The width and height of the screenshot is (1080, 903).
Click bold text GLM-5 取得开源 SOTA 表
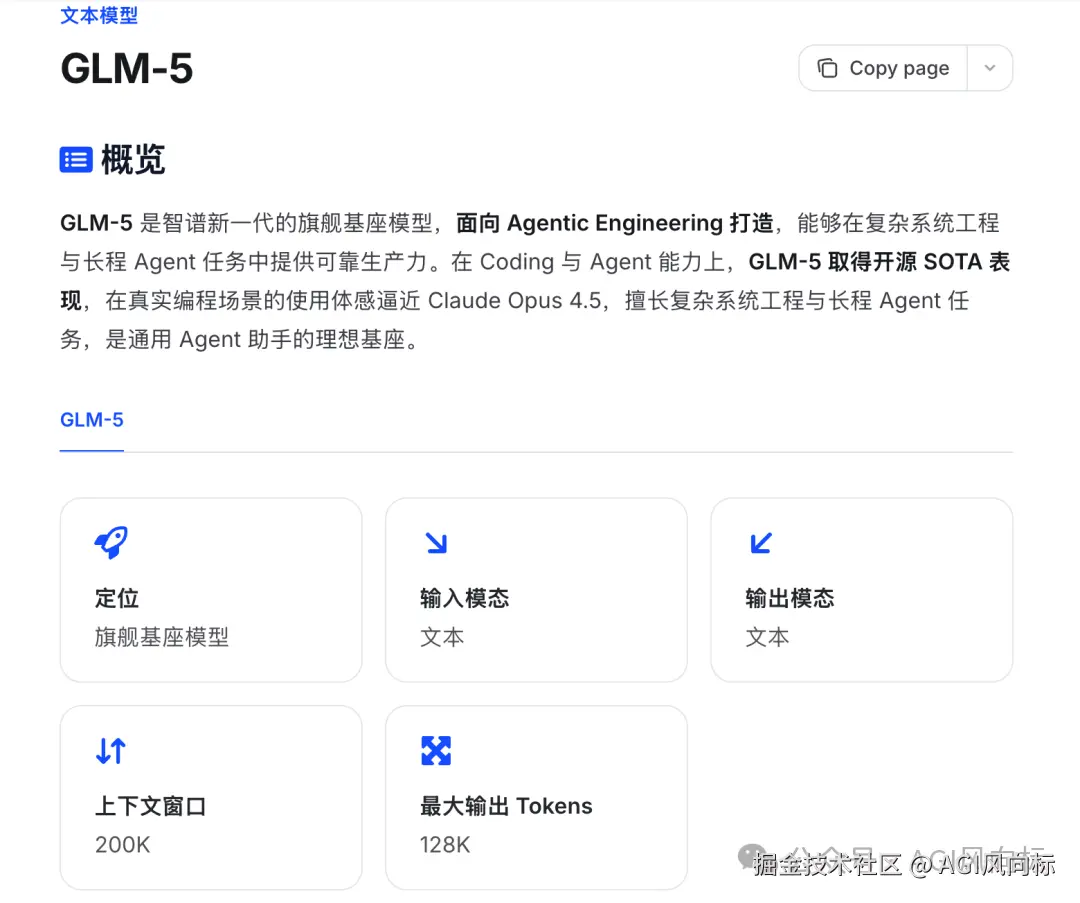[879, 262]
